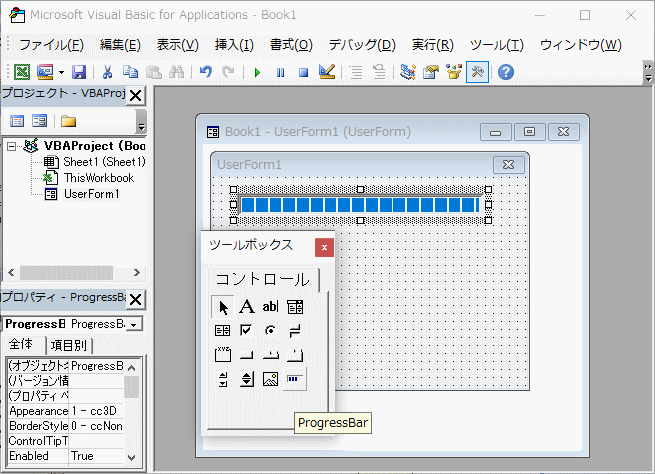
Task: Click View Object icon in project panel
Action: pyautogui.click(x=40, y=121)
